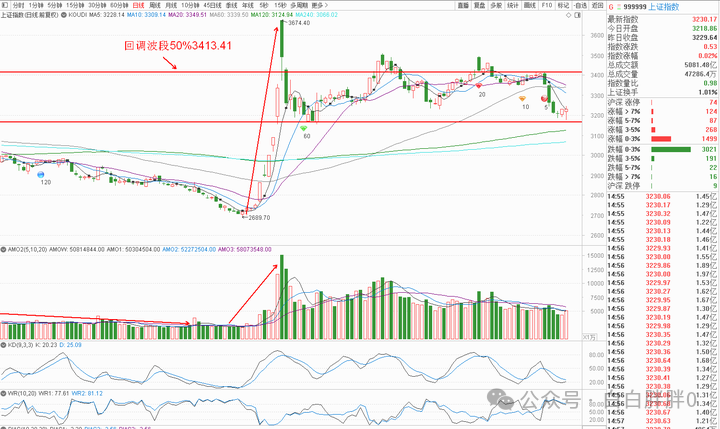Click the red heart 20 marker

click(x=478, y=86)
